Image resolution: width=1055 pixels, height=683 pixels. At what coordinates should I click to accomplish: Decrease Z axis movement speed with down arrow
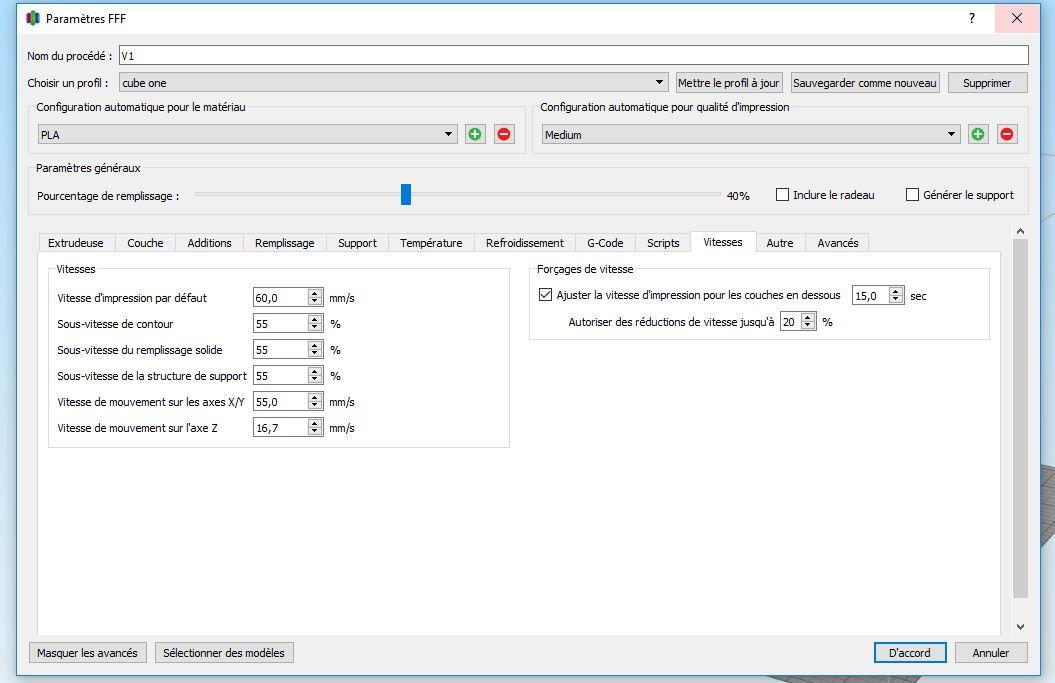pyautogui.click(x=315, y=431)
